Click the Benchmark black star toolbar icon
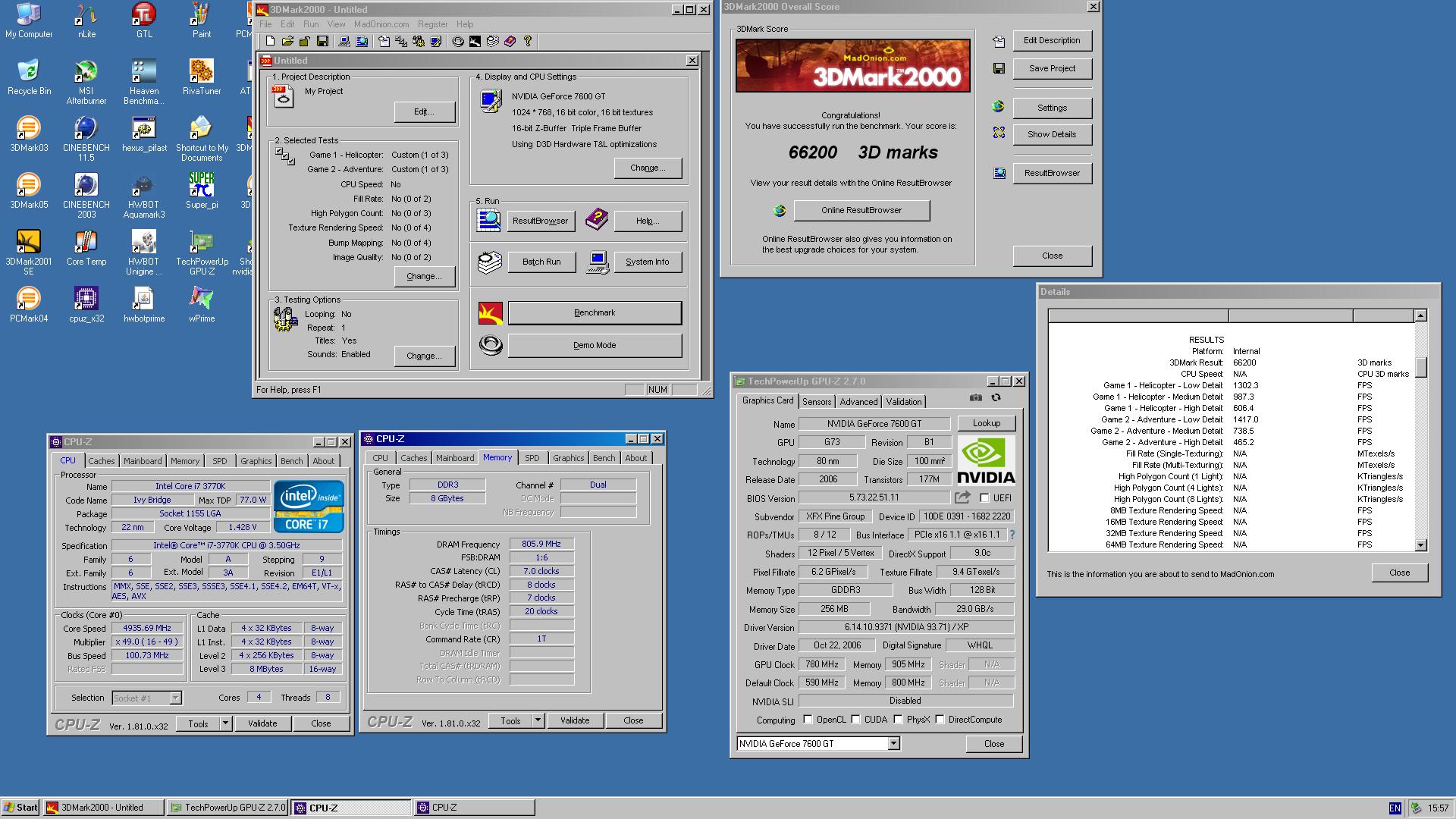This screenshot has width=1456, height=819. pos(475,41)
